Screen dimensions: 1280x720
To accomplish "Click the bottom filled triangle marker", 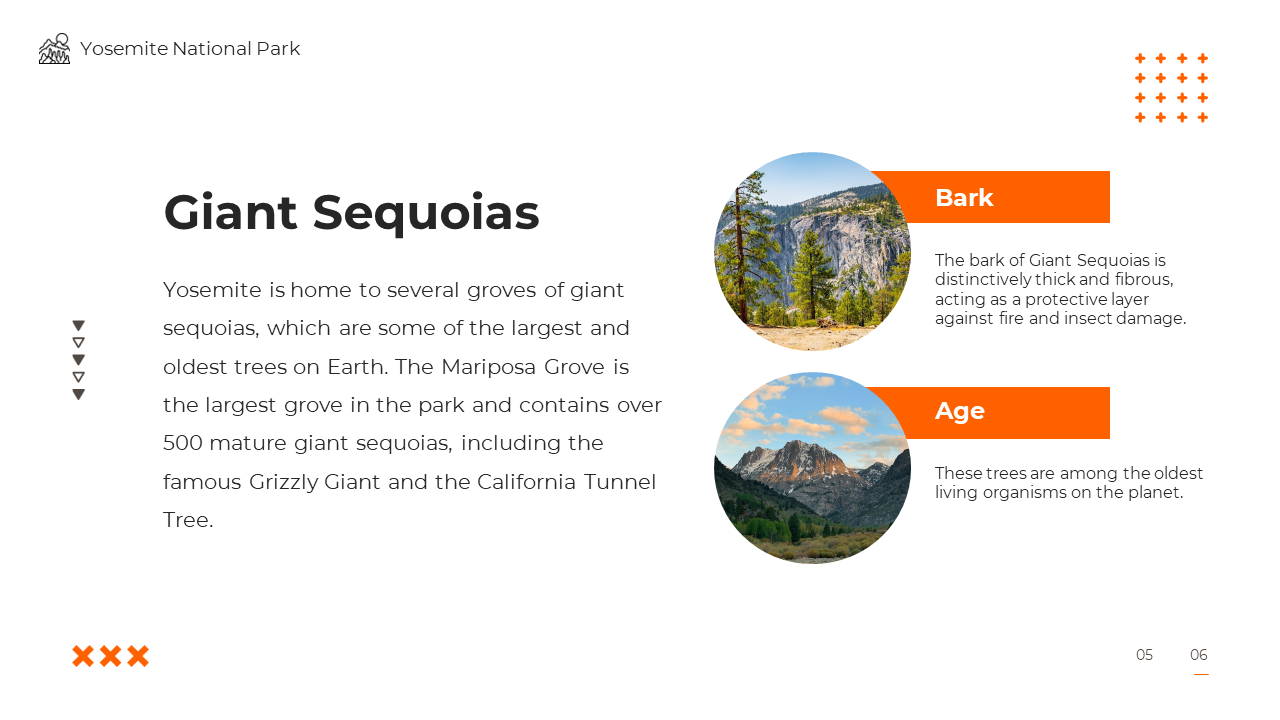I will (x=78, y=394).
